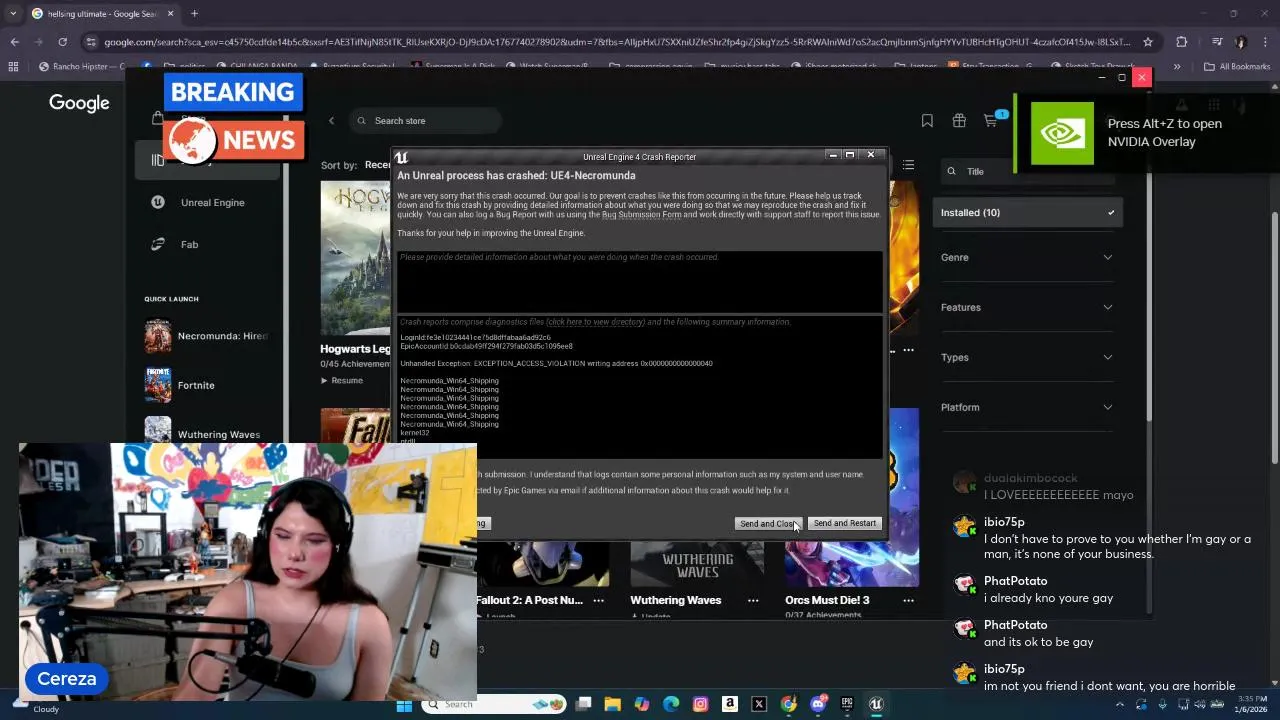Open Chrome tab search dropdown arrow
This screenshot has height=720, width=1280.
click(13, 13)
